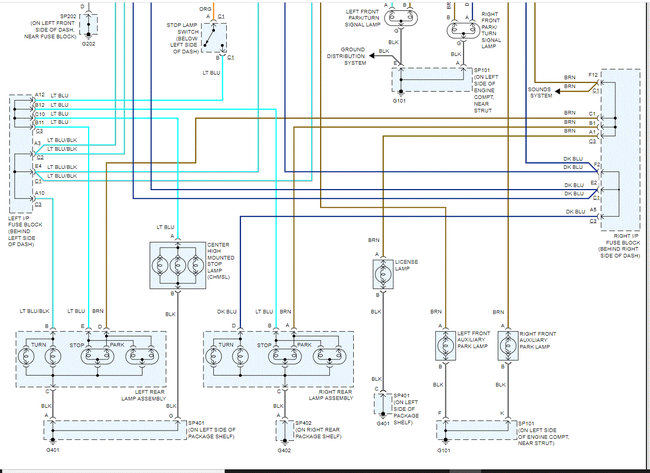
Task: Click the BRN label above the license lamp
Action: (x=374, y=240)
